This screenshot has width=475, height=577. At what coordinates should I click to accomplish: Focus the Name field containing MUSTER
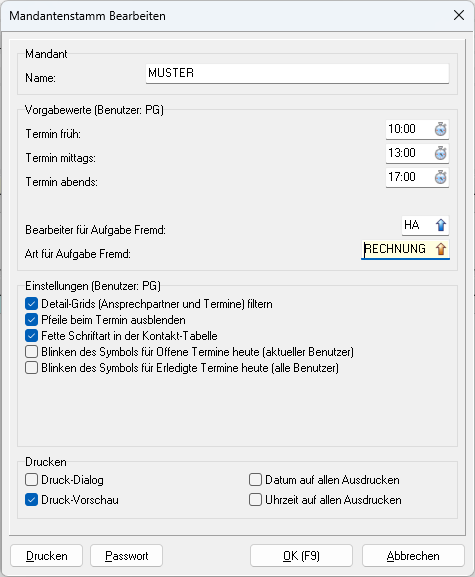[x=297, y=74]
